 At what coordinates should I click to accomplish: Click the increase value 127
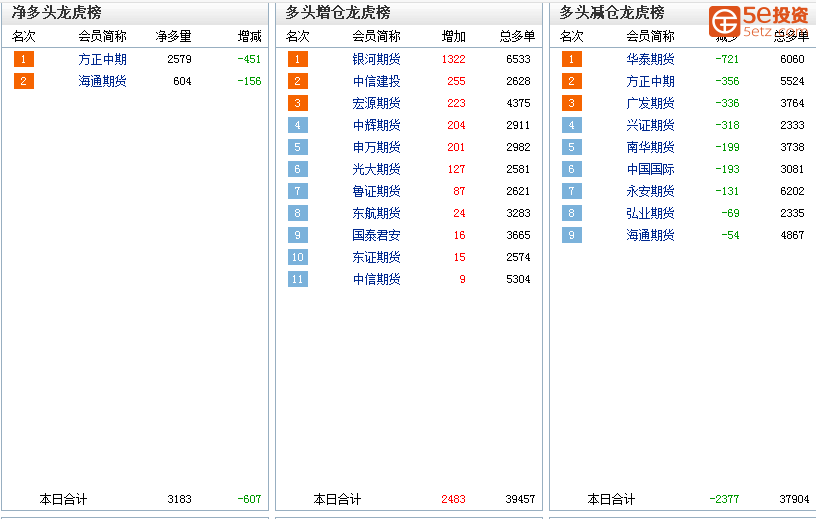point(456,169)
